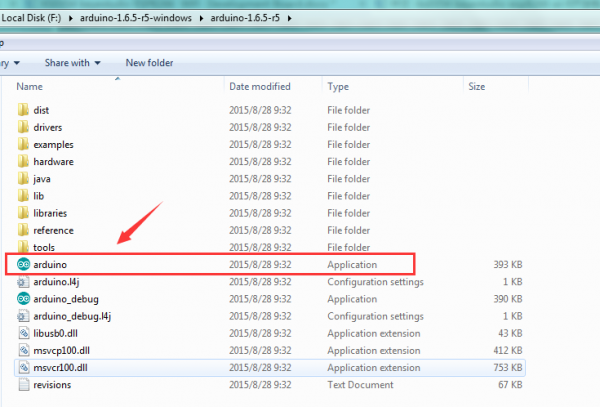
Task: Click the msvcr100.dll file icon
Action: click(x=24, y=368)
